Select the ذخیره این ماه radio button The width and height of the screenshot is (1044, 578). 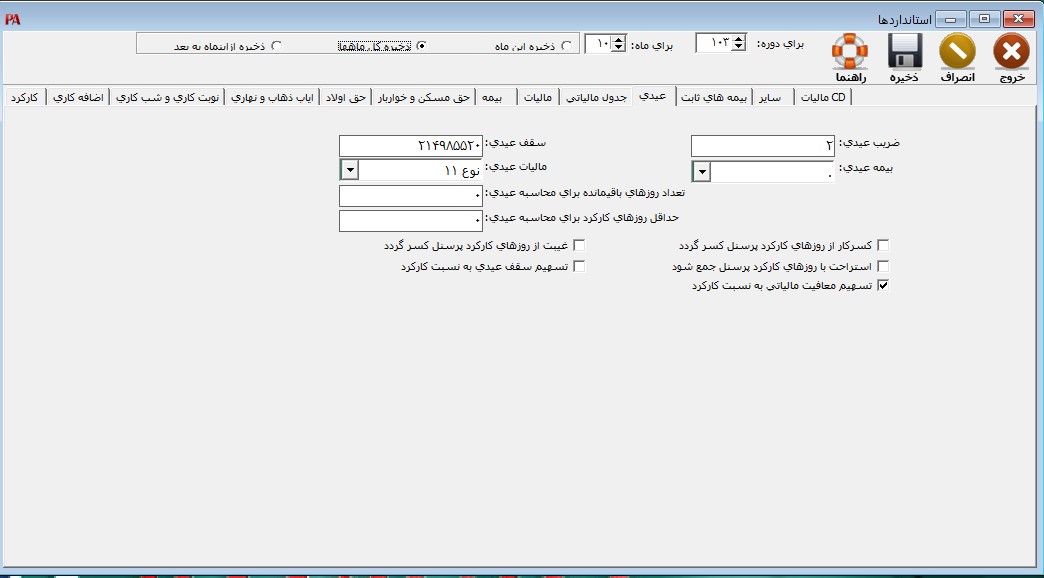(568, 45)
